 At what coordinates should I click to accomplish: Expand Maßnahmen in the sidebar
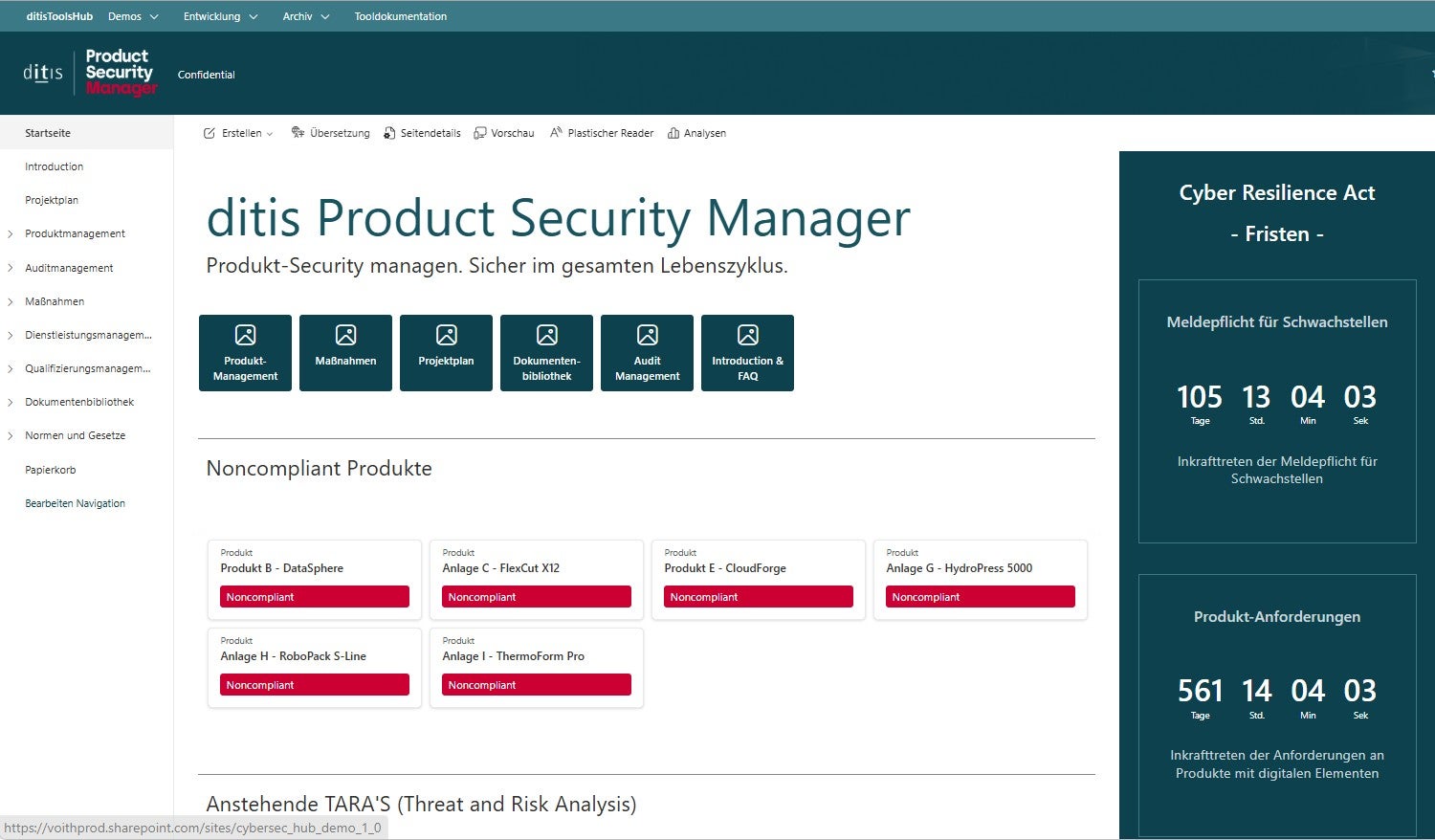pos(10,301)
